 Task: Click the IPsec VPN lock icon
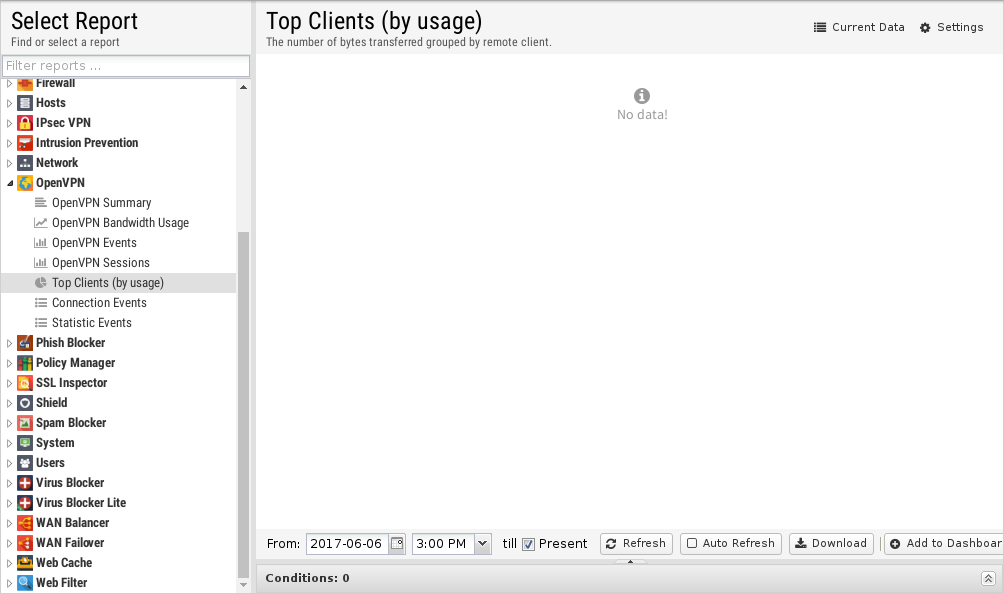[x=25, y=123]
